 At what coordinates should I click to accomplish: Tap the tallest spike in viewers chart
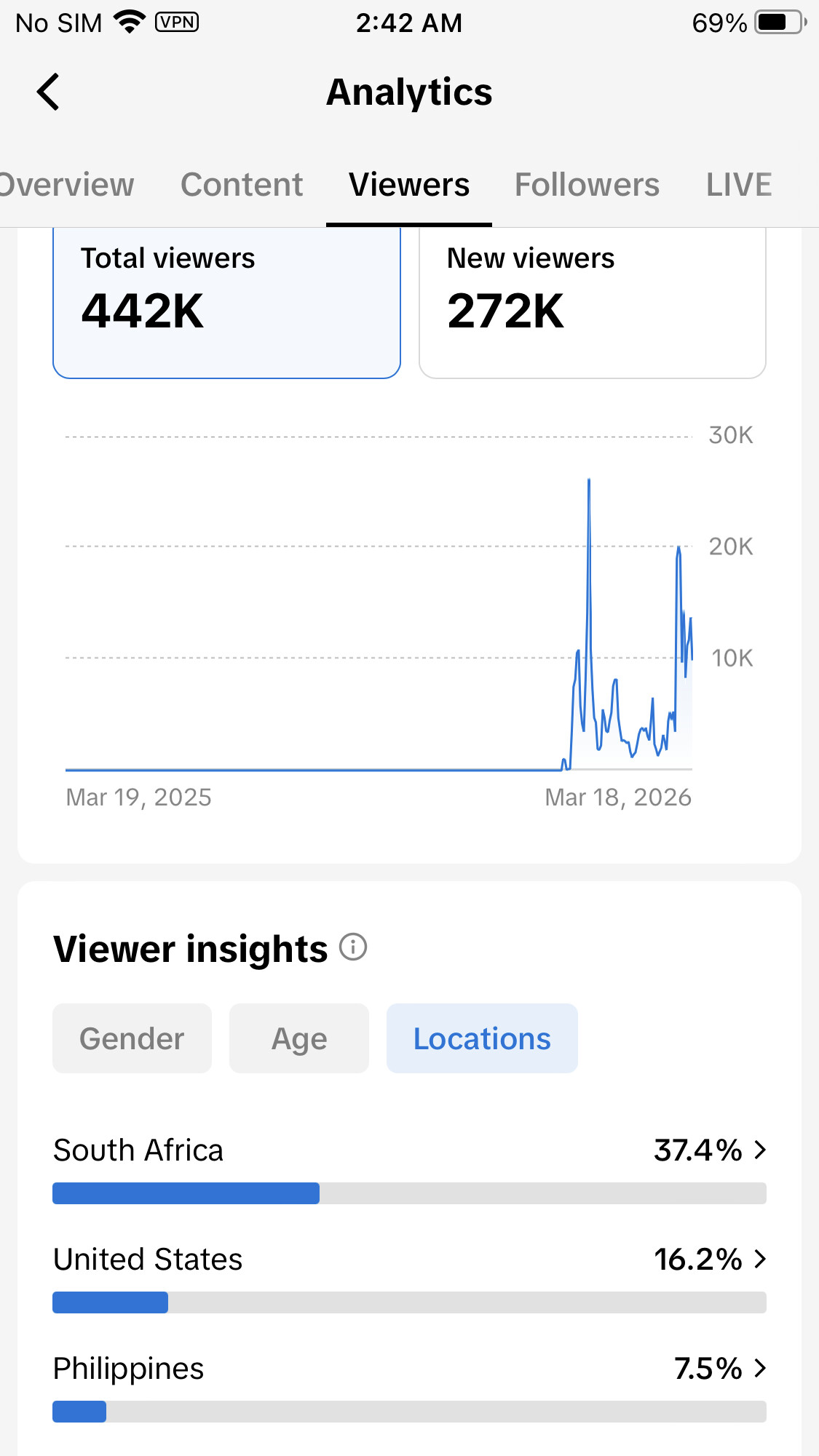tap(589, 482)
